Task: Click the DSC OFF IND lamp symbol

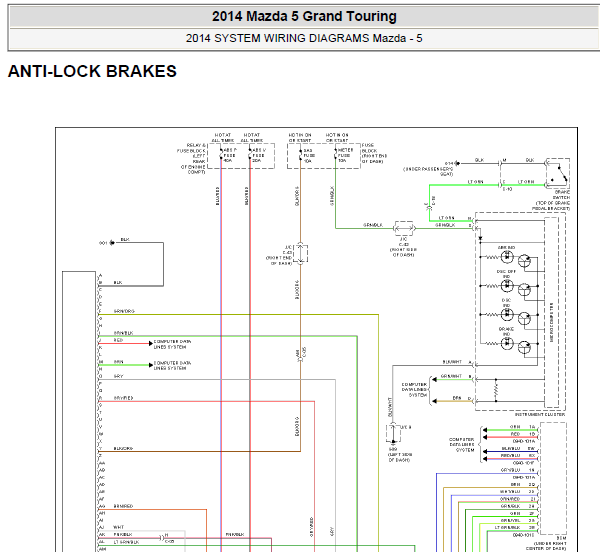Action: click(507, 285)
